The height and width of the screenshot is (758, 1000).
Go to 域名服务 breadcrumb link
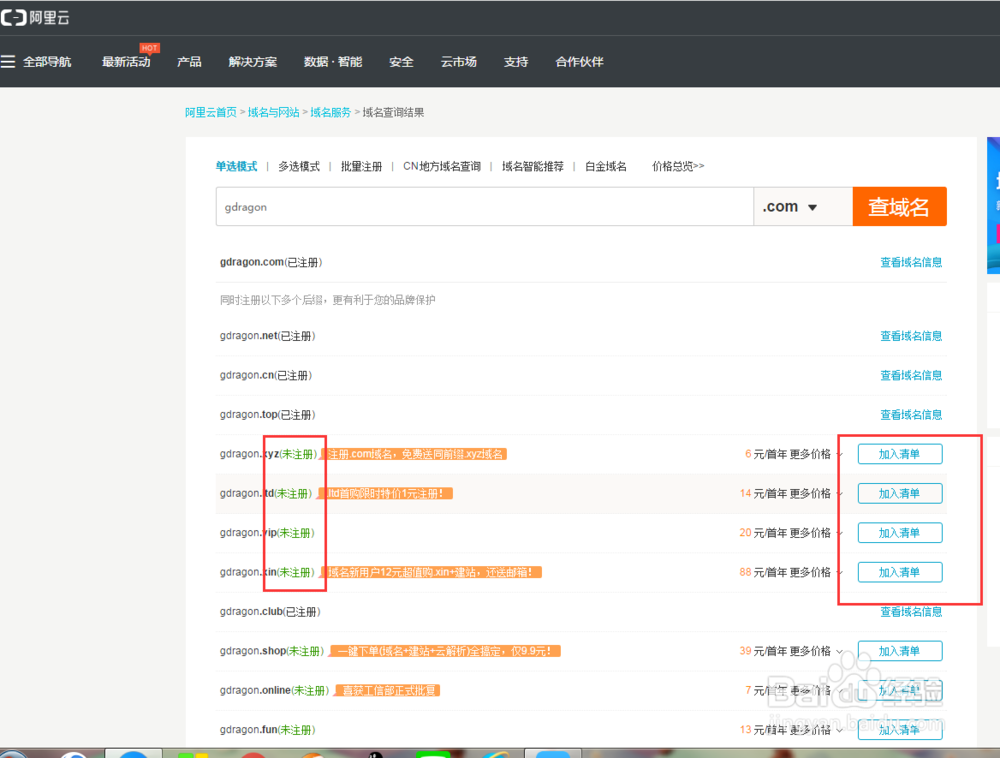pyautogui.click(x=330, y=112)
